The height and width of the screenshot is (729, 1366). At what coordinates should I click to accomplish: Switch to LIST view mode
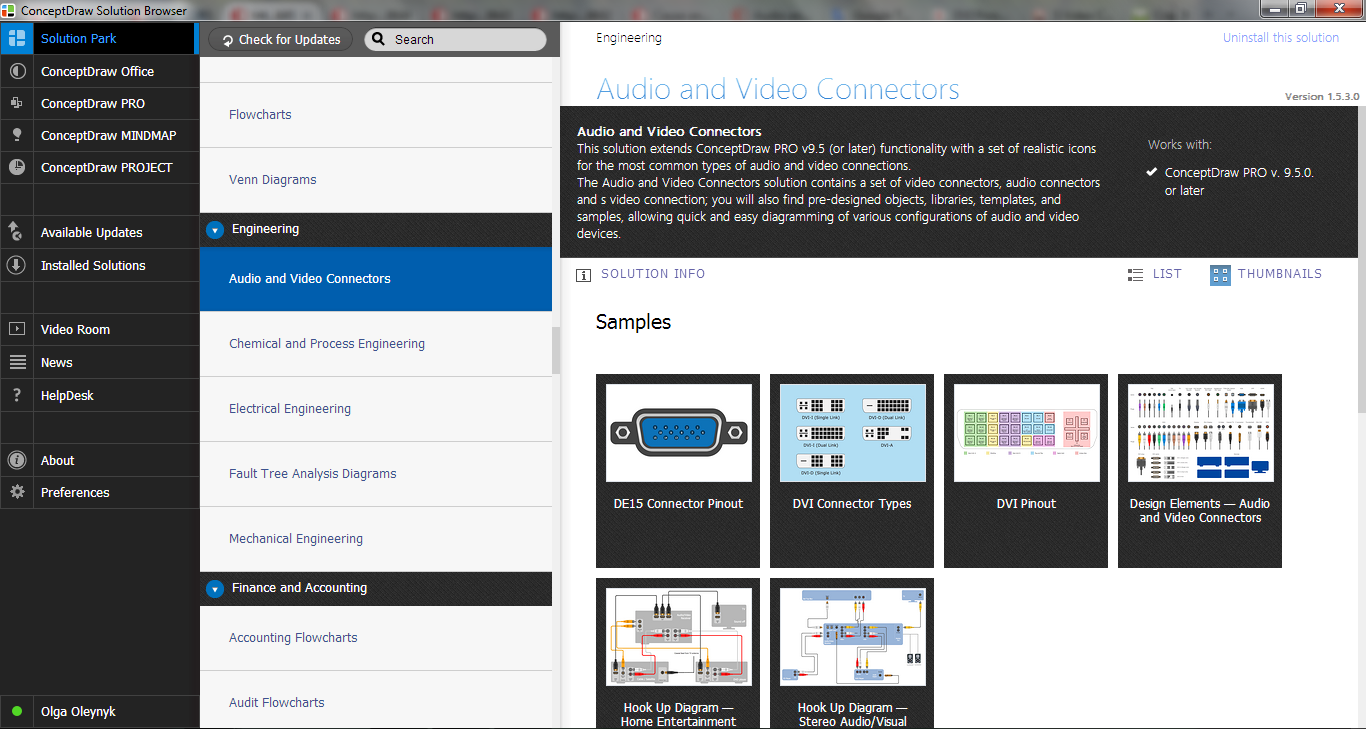click(x=1154, y=274)
